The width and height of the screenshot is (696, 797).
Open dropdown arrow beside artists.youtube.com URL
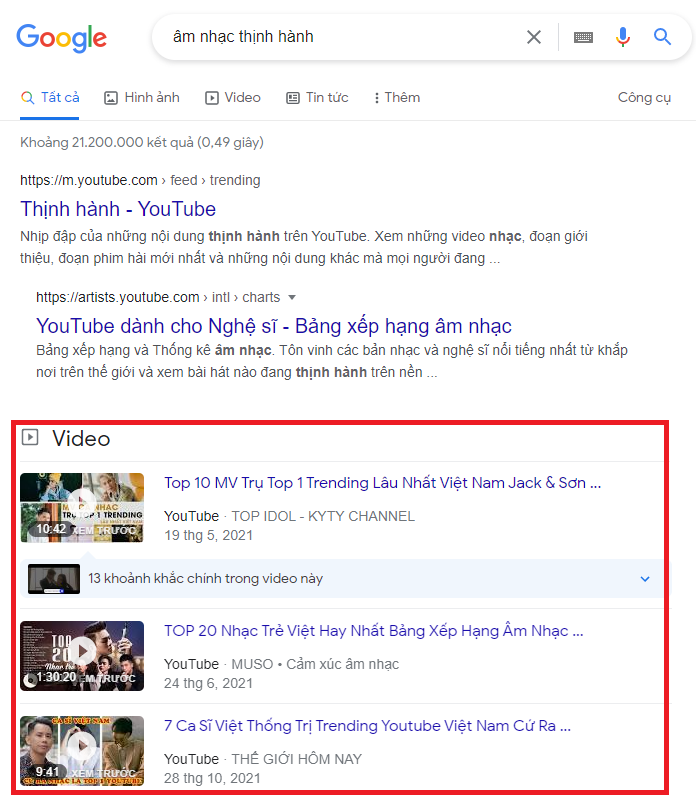tap(292, 298)
